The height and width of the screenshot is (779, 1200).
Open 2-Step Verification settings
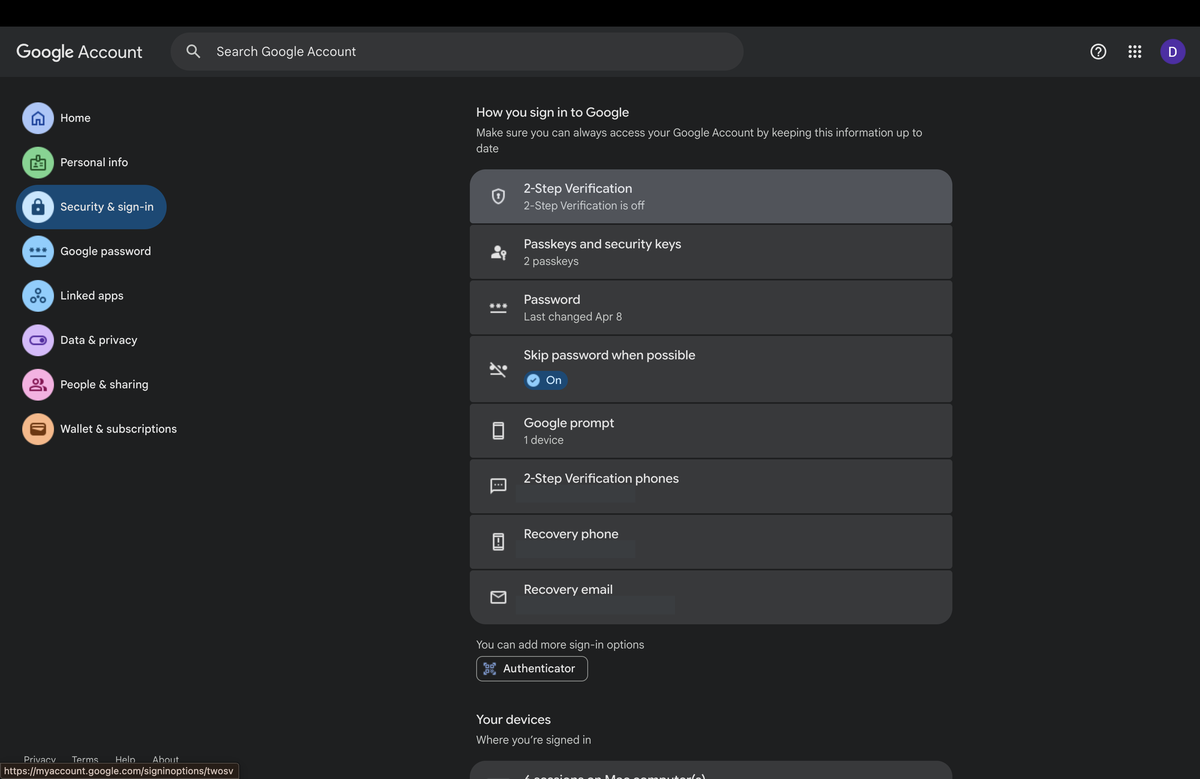click(x=711, y=196)
